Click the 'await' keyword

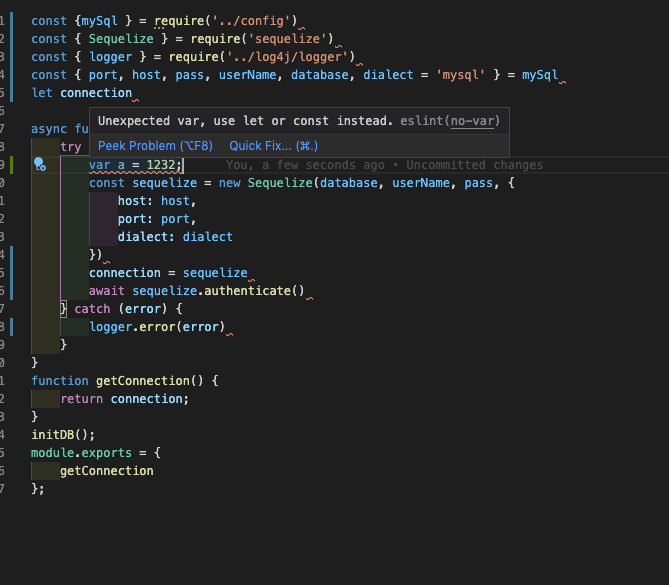[x=107, y=291]
